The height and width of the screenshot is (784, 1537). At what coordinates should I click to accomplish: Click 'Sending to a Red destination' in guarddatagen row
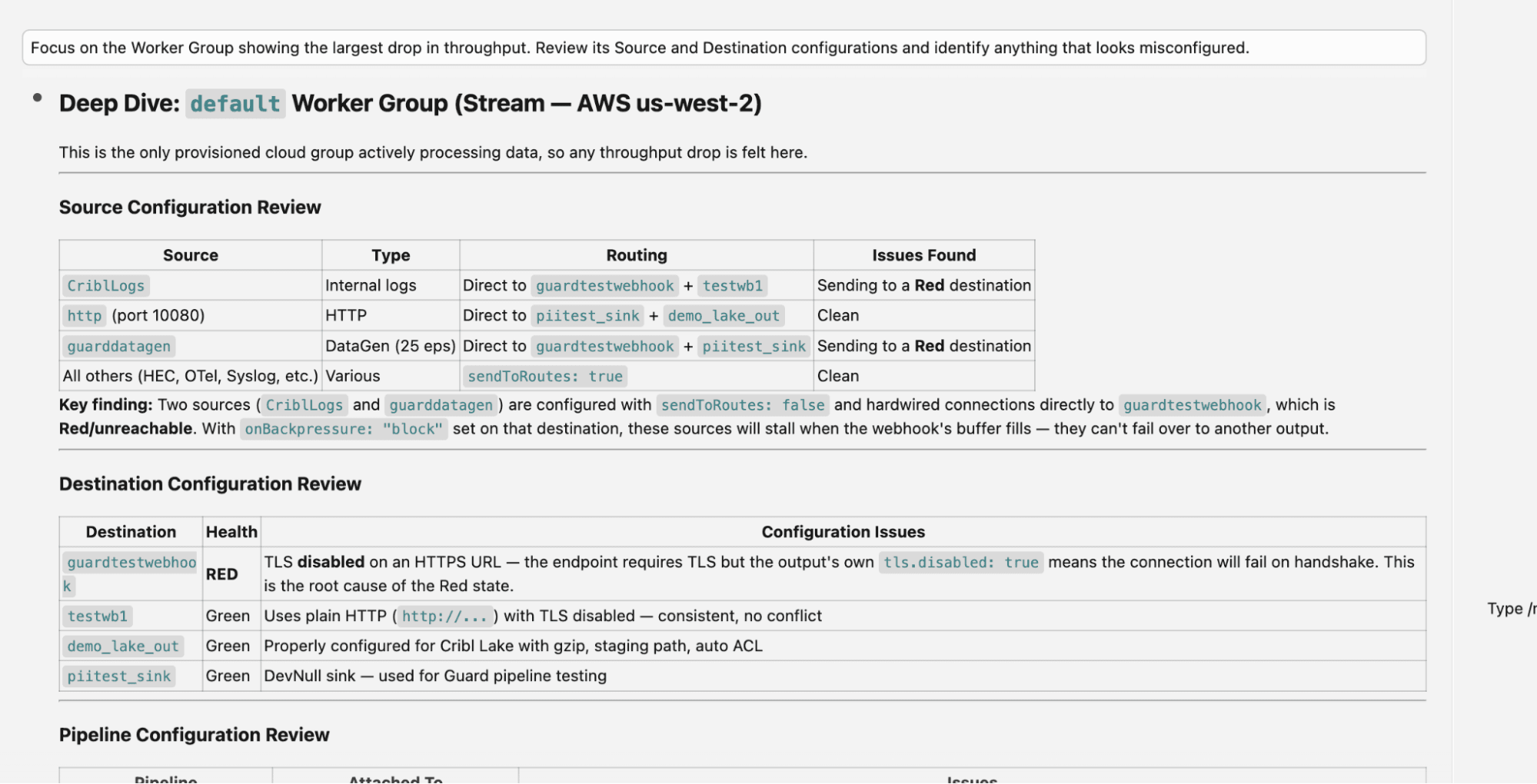tap(923, 346)
